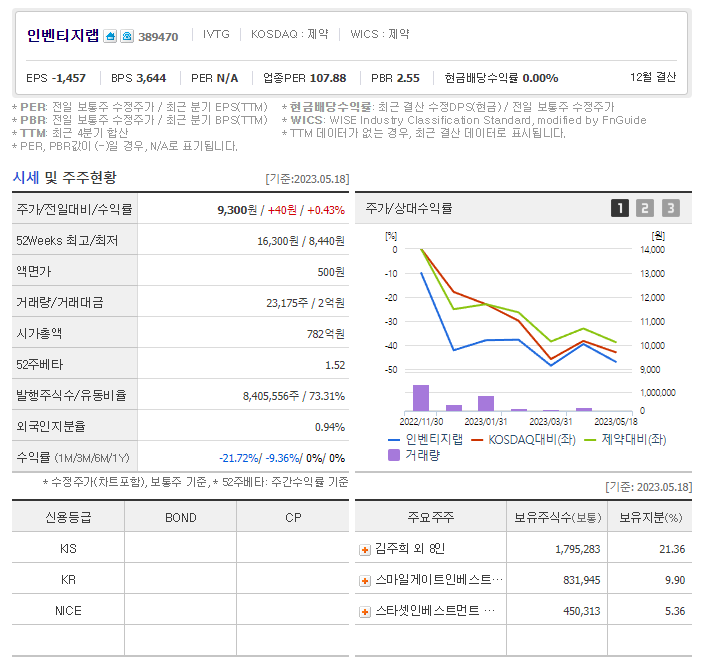This screenshot has width=702, height=660.
Task: Select share count 831,945
Action: pyautogui.click(x=582, y=580)
